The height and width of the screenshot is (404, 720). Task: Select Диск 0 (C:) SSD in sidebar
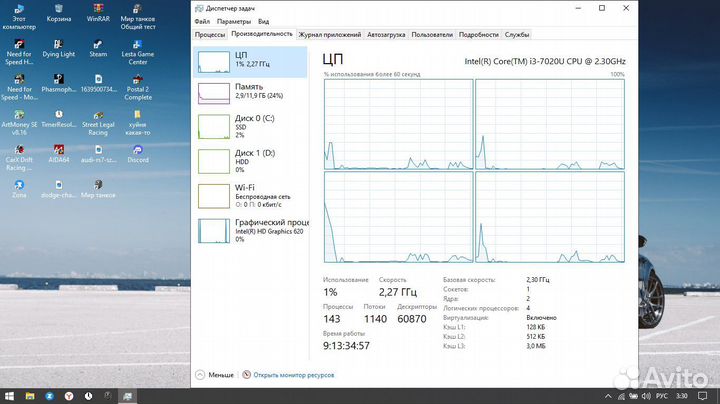click(x=251, y=126)
